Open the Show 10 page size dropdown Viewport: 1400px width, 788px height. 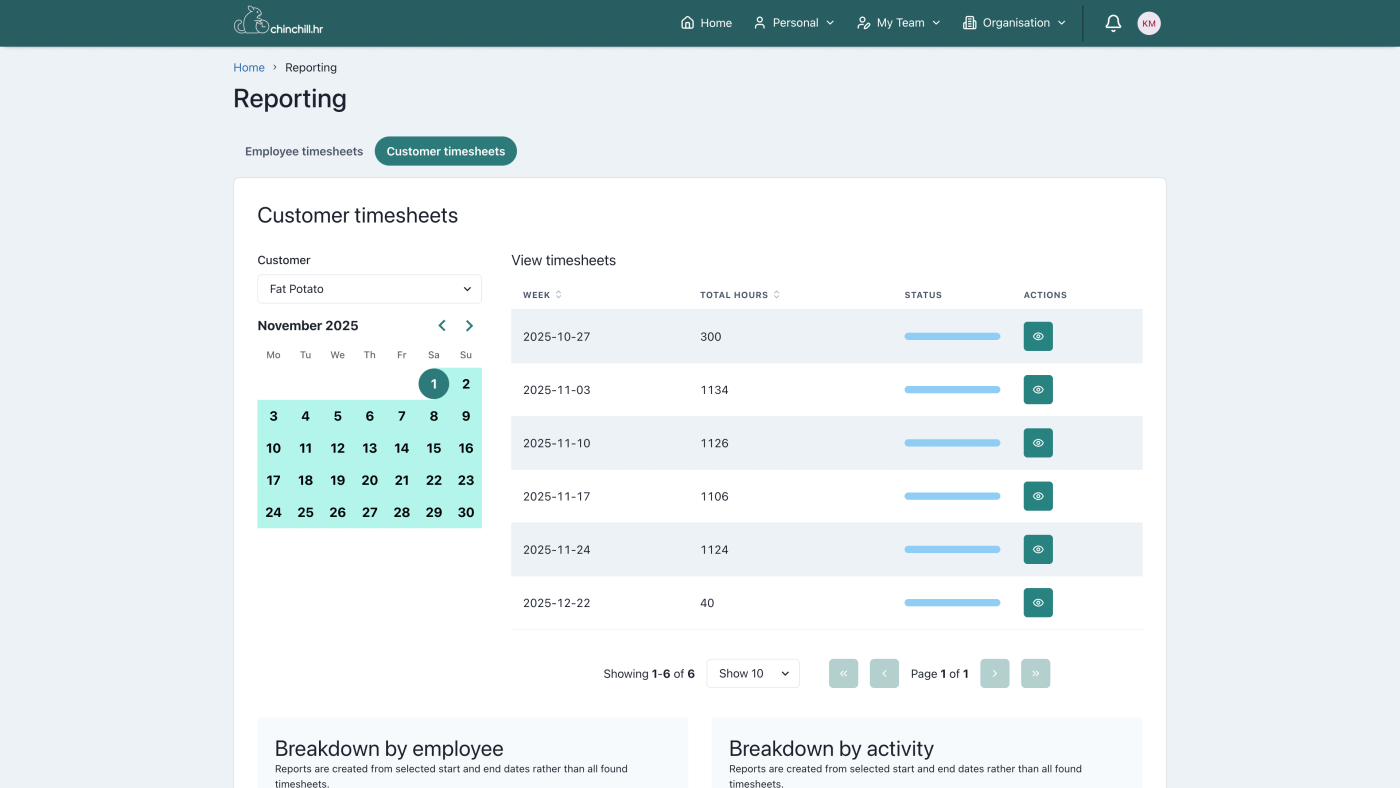[x=753, y=673]
